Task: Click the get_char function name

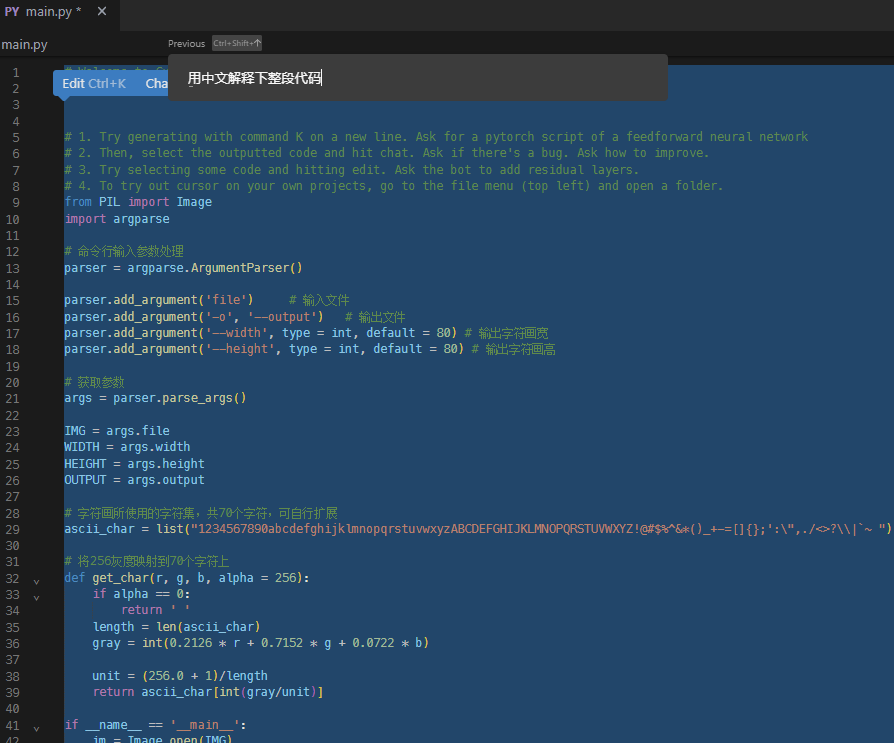Action: [x=121, y=578]
